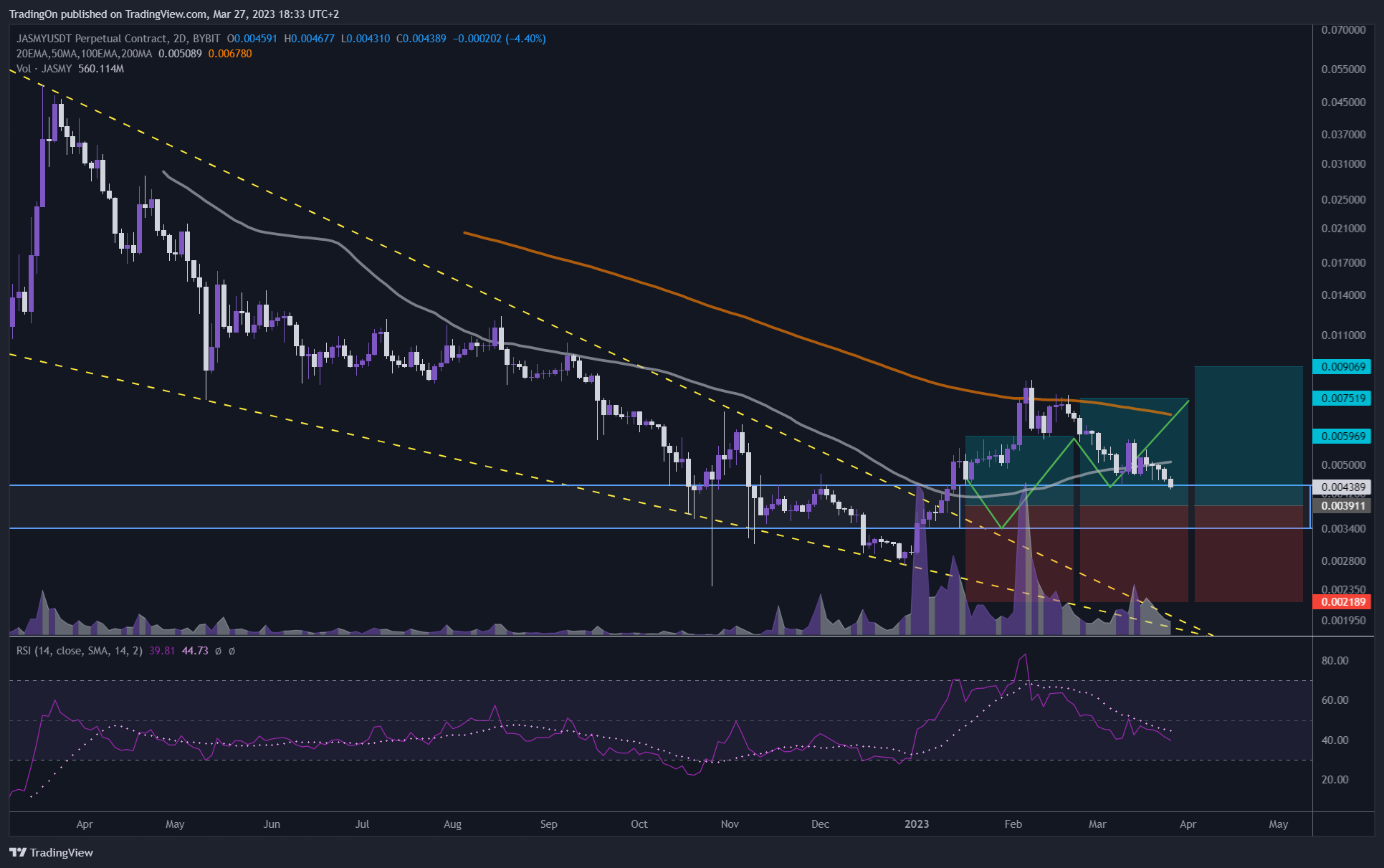The image size is (1384, 868).
Task: Select the high value H0.004677
Action: 309,39
